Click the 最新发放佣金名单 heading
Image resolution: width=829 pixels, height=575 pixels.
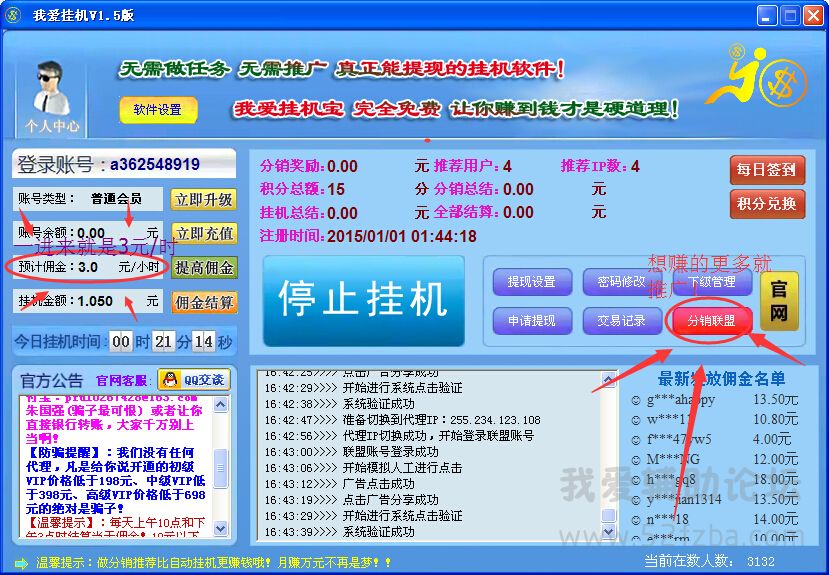click(722, 379)
